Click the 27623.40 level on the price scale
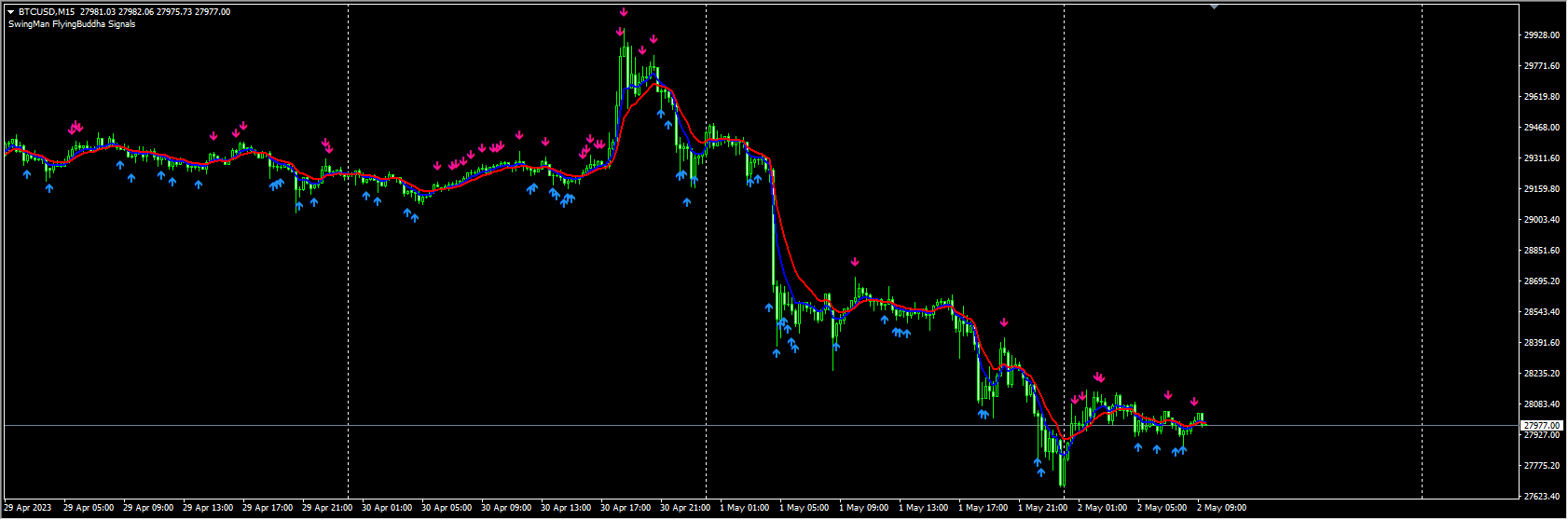 tap(1542, 497)
